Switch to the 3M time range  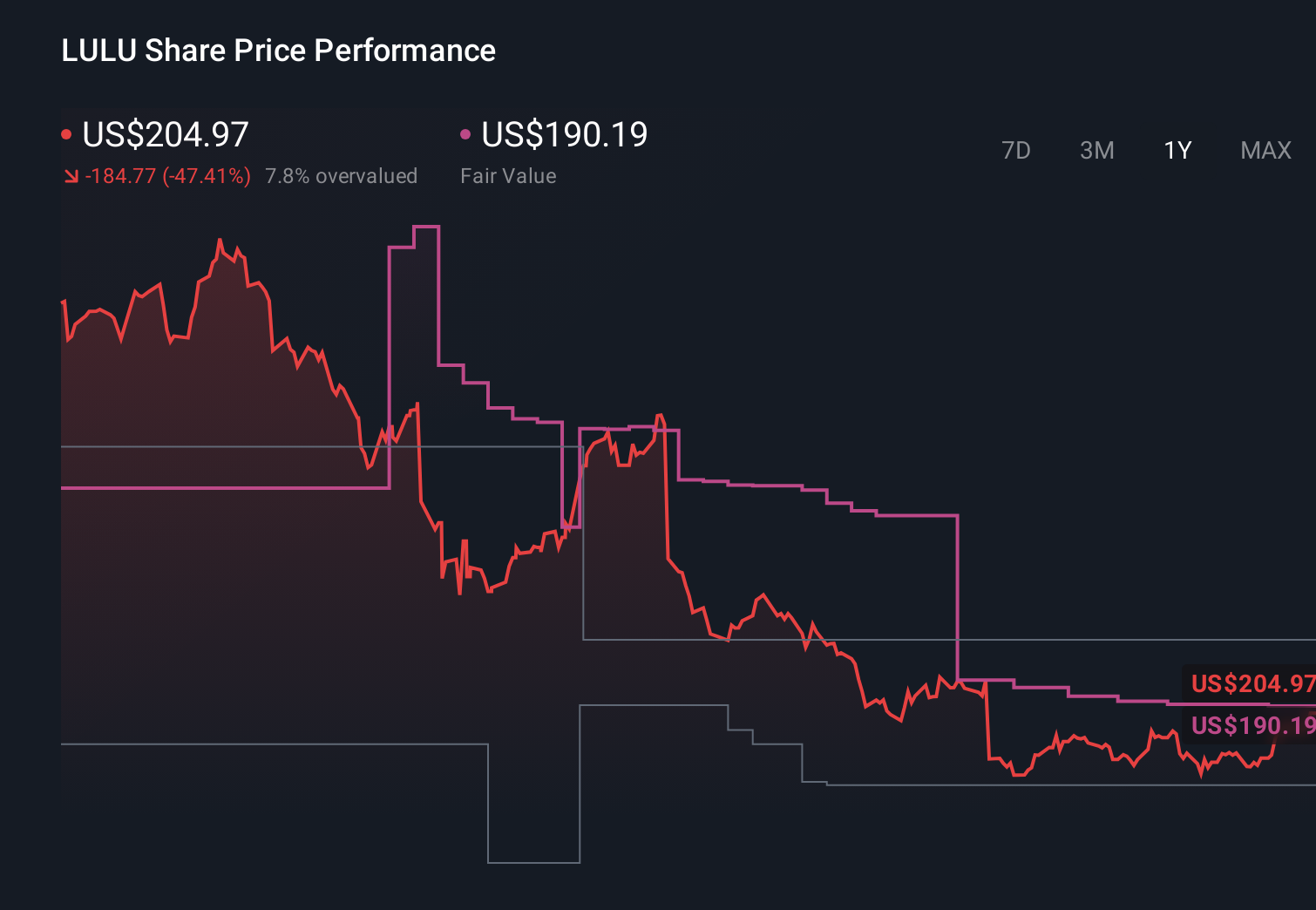pyautogui.click(x=1096, y=150)
